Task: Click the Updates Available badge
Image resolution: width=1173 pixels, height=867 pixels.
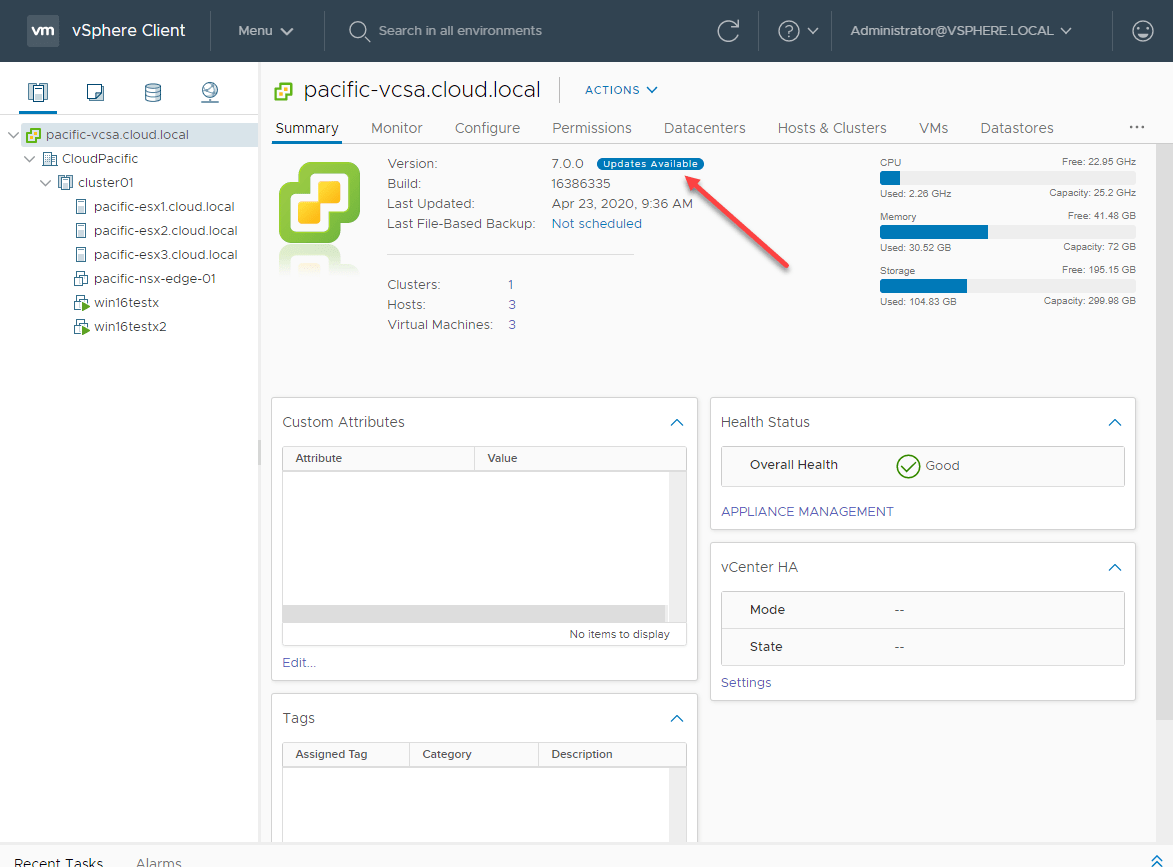Action: coord(650,164)
